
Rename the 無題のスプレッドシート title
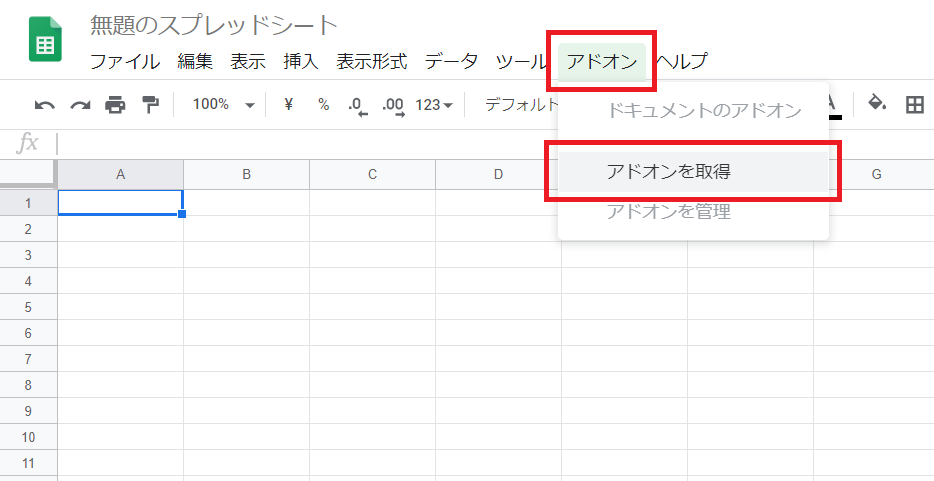(x=214, y=25)
